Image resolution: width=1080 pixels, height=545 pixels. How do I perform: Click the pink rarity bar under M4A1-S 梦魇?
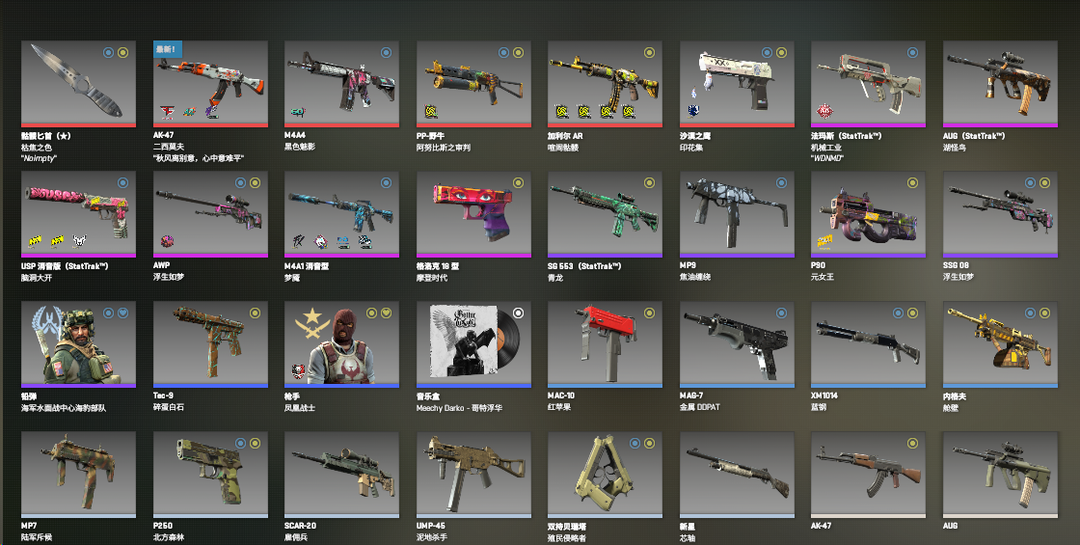(342, 255)
